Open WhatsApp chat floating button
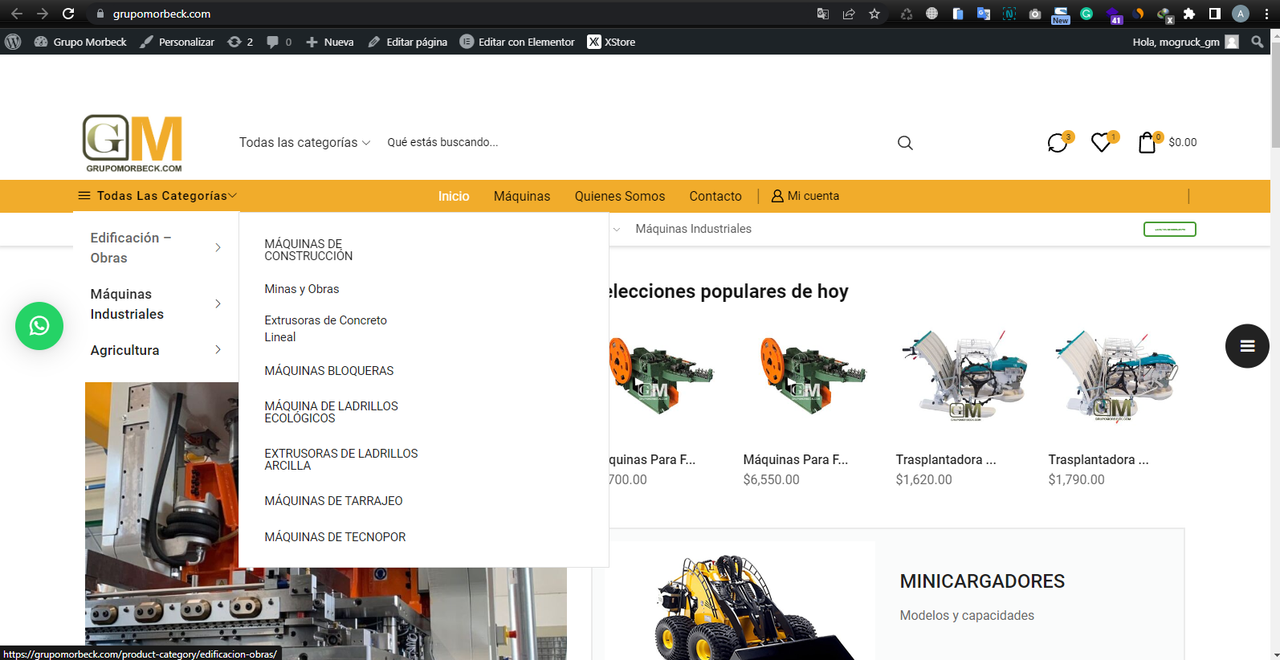1280x660 pixels. (x=39, y=326)
